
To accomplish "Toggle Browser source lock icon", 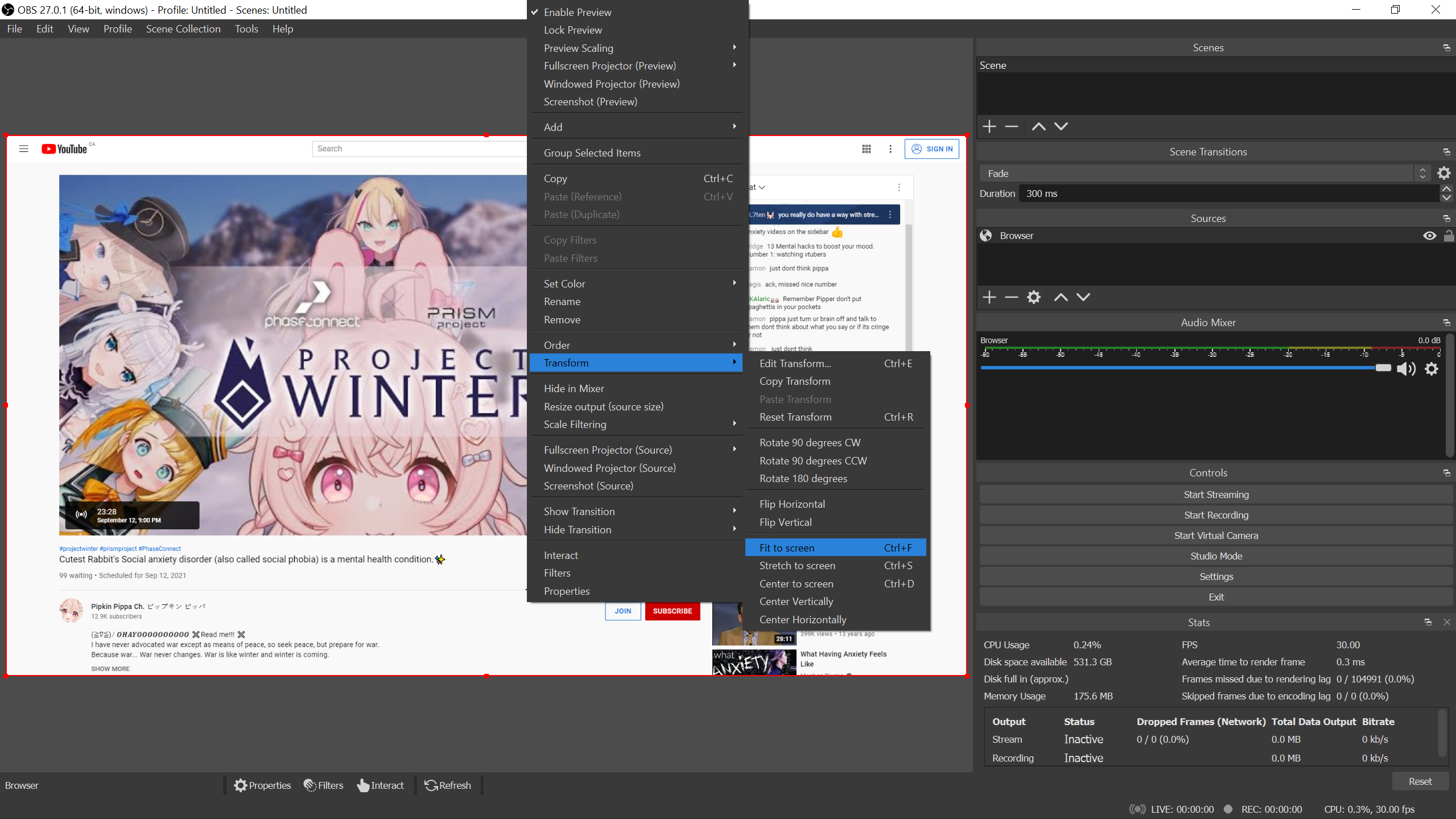I will tap(1448, 236).
